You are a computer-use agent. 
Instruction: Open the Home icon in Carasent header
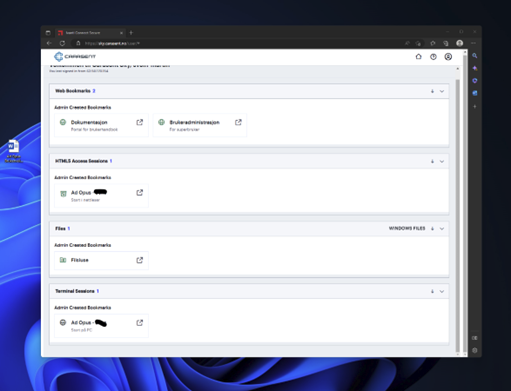(x=418, y=57)
